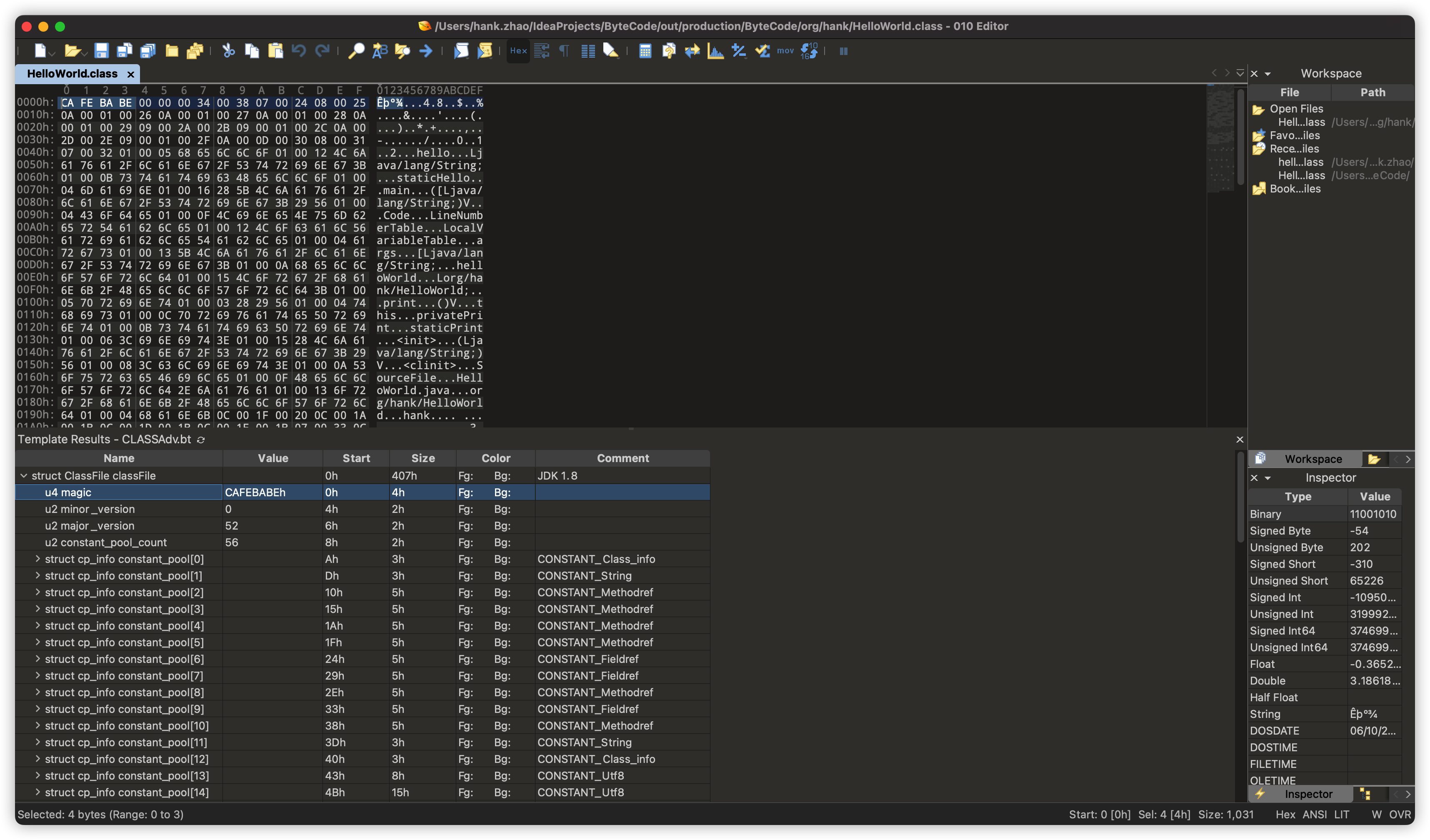Screen dimensions: 1430x840
Task: Toggle OVR insert mode in status bar
Action: [1399, 815]
